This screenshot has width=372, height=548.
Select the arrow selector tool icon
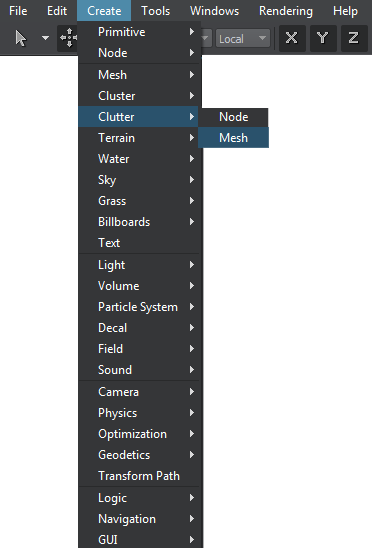click(21, 38)
